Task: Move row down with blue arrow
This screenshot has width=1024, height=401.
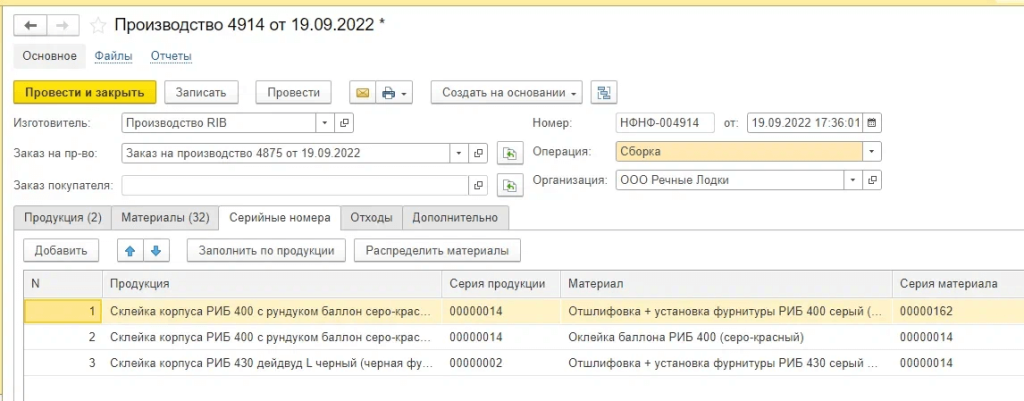Action: click(x=156, y=250)
